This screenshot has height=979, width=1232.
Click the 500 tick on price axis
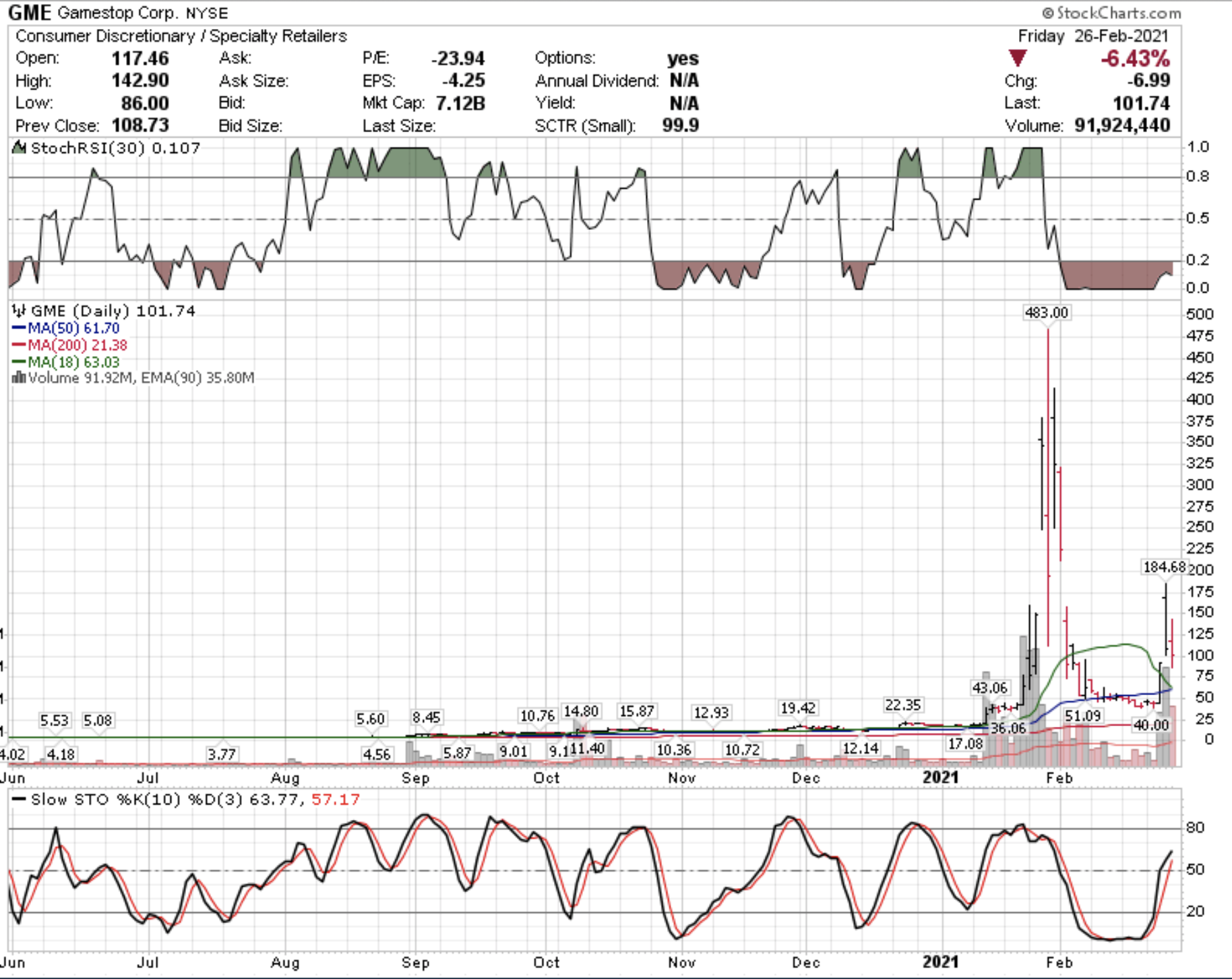click(1200, 314)
